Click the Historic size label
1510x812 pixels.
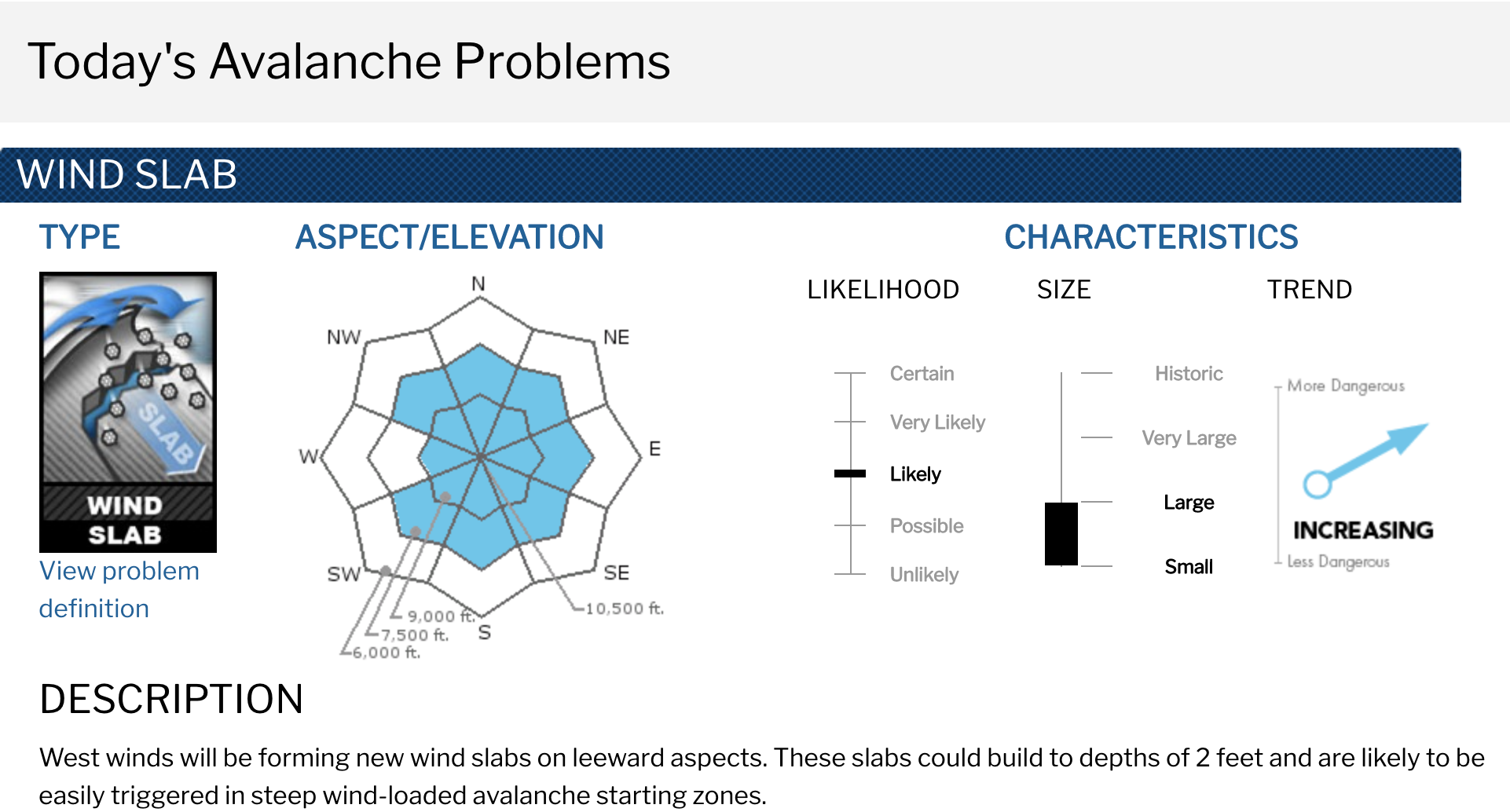(1189, 374)
